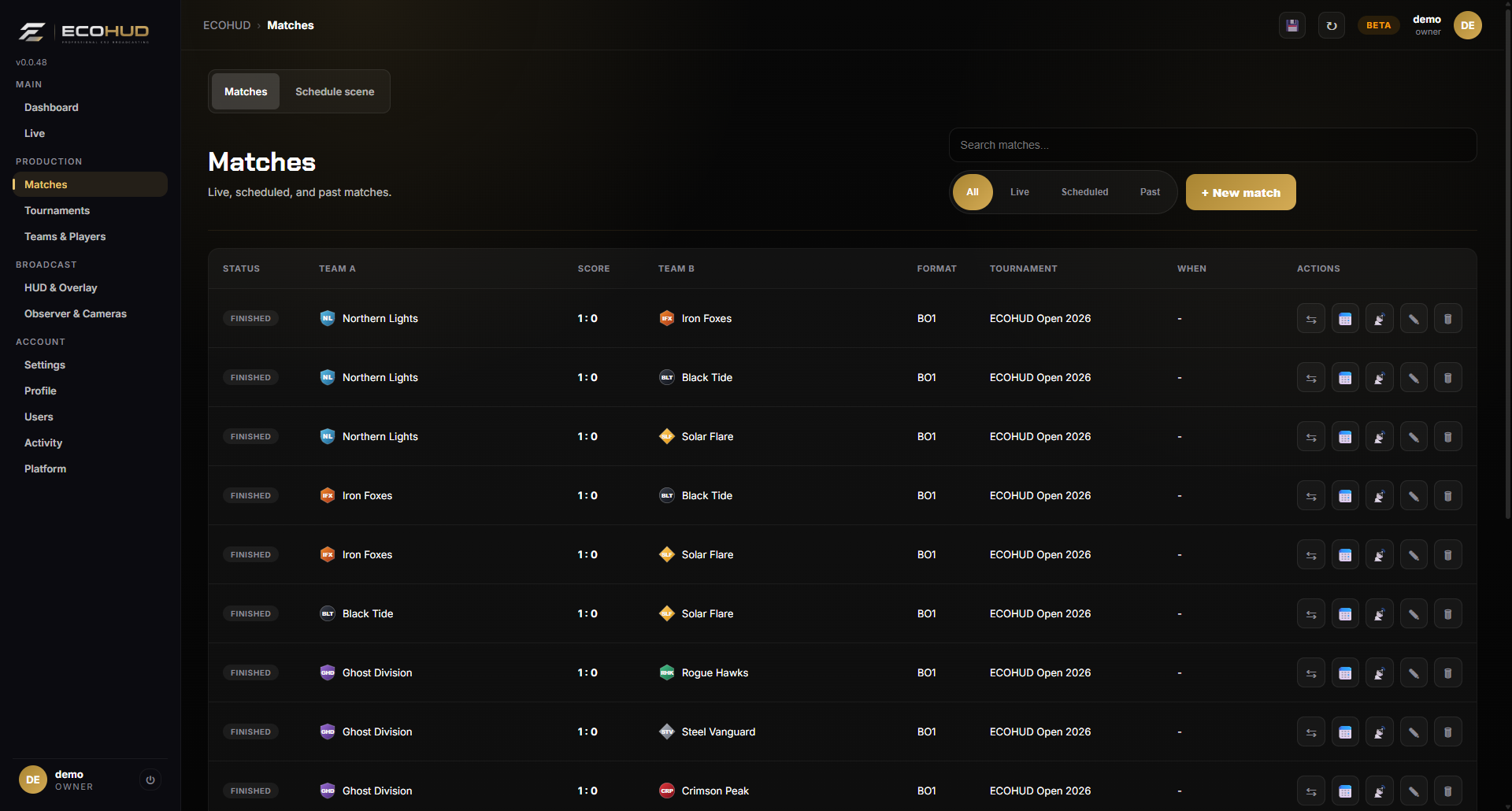Image resolution: width=1512 pixels, height=811 pixels.
Task: Delete Ghost Division vs Steel Vanguard match
Action: tap(1448, 732)
